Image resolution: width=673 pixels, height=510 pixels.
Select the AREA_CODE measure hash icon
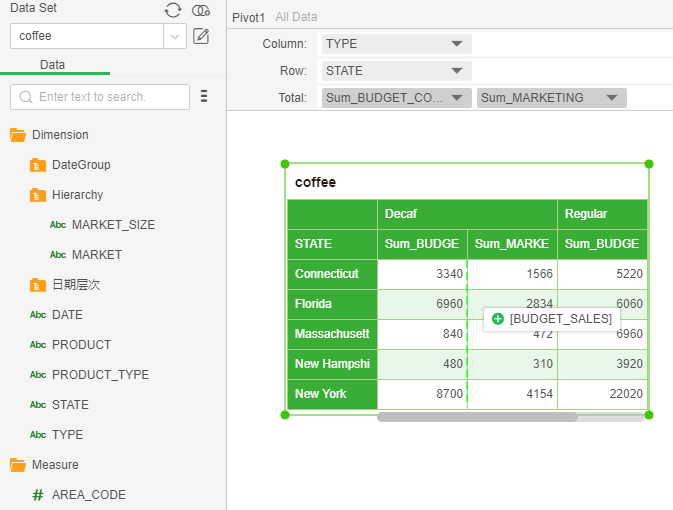[x=38, y=495]
